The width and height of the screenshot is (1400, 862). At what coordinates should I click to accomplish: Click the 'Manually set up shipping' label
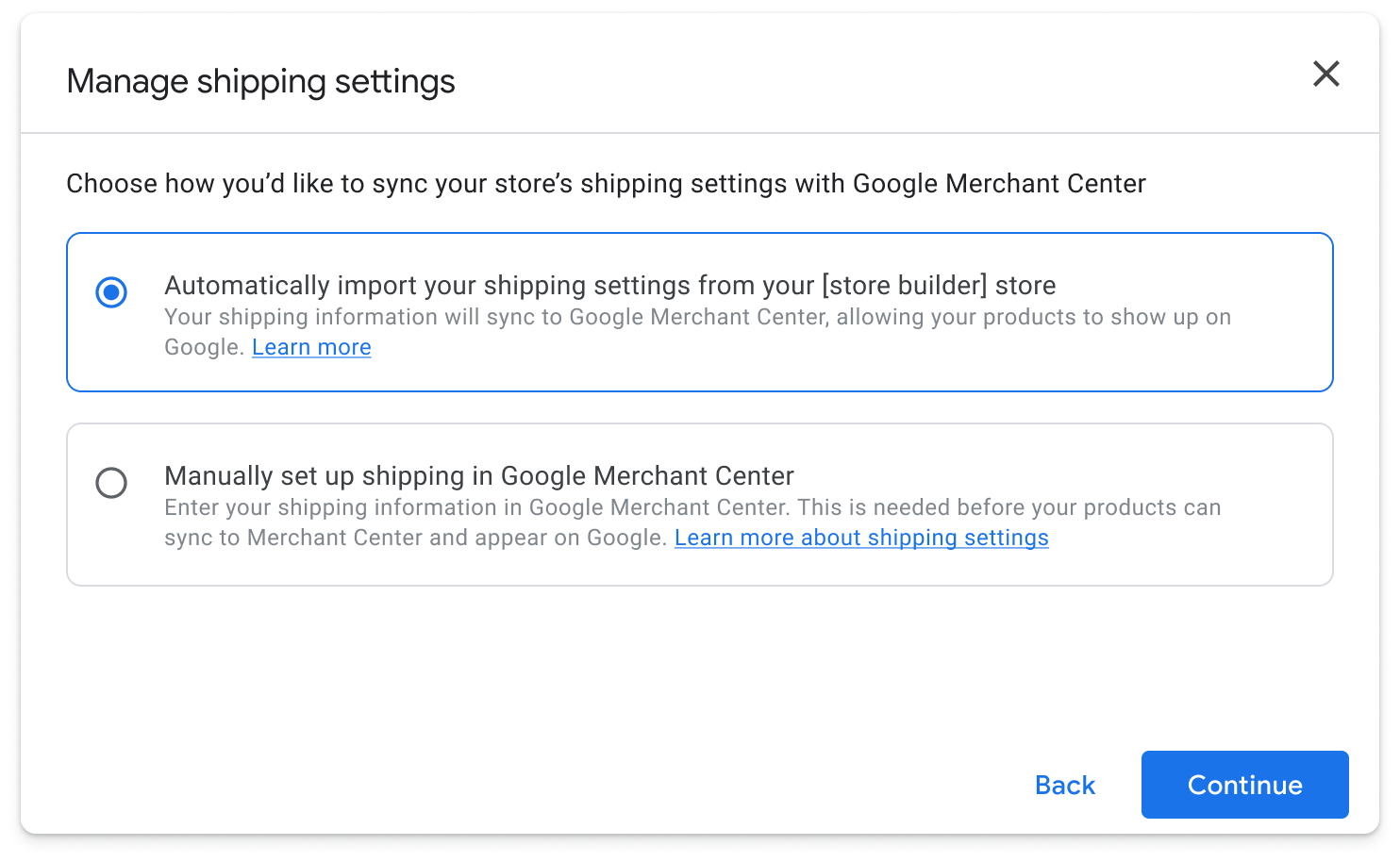(x=478, y=475)
